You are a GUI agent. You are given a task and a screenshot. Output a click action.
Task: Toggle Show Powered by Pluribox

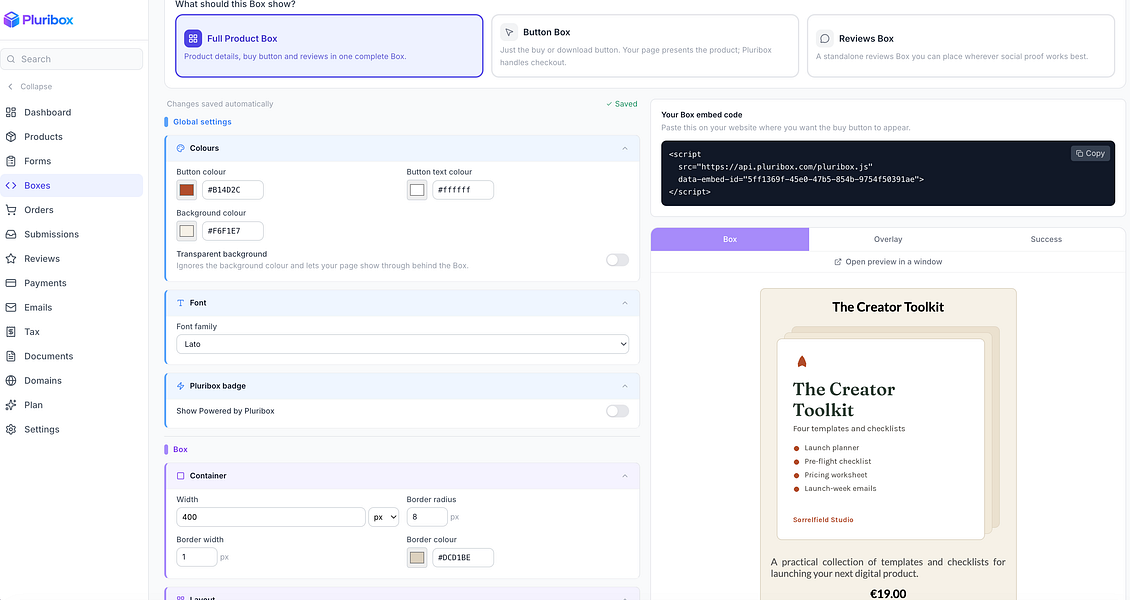point(617,411)
